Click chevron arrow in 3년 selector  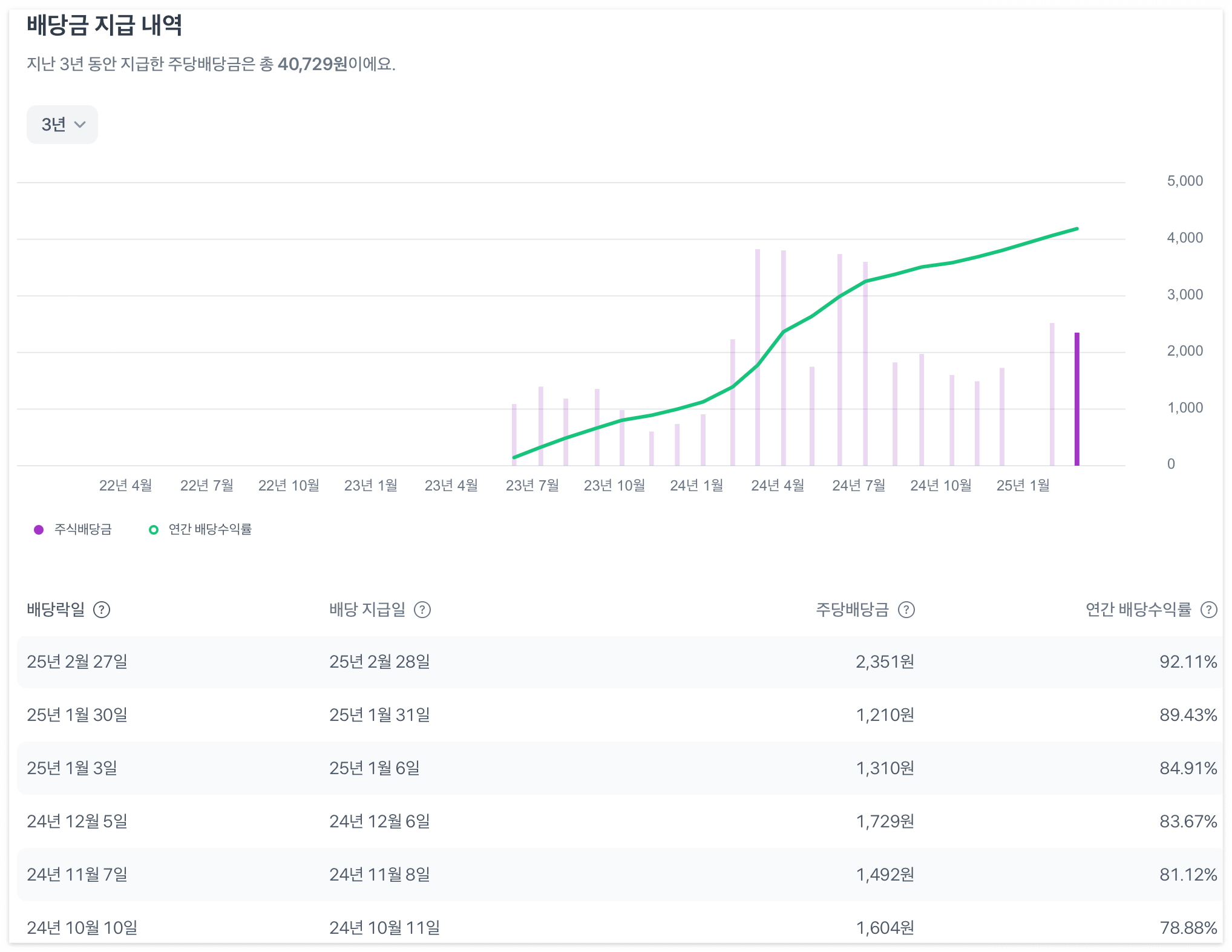coord(80,125)
